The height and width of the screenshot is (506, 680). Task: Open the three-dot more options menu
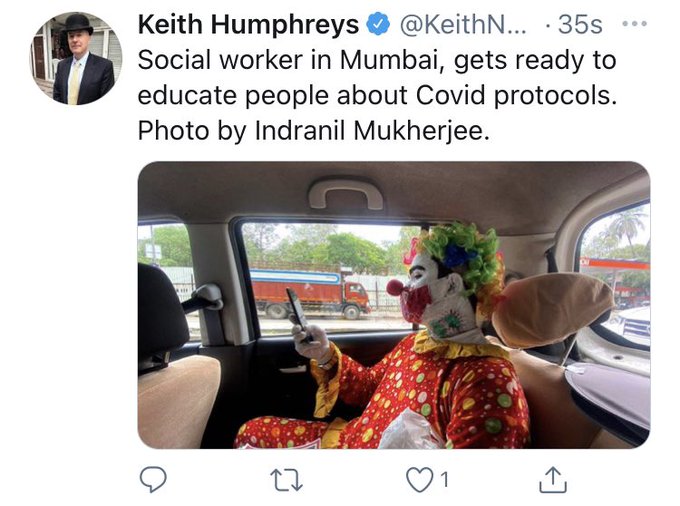point(634,23)
